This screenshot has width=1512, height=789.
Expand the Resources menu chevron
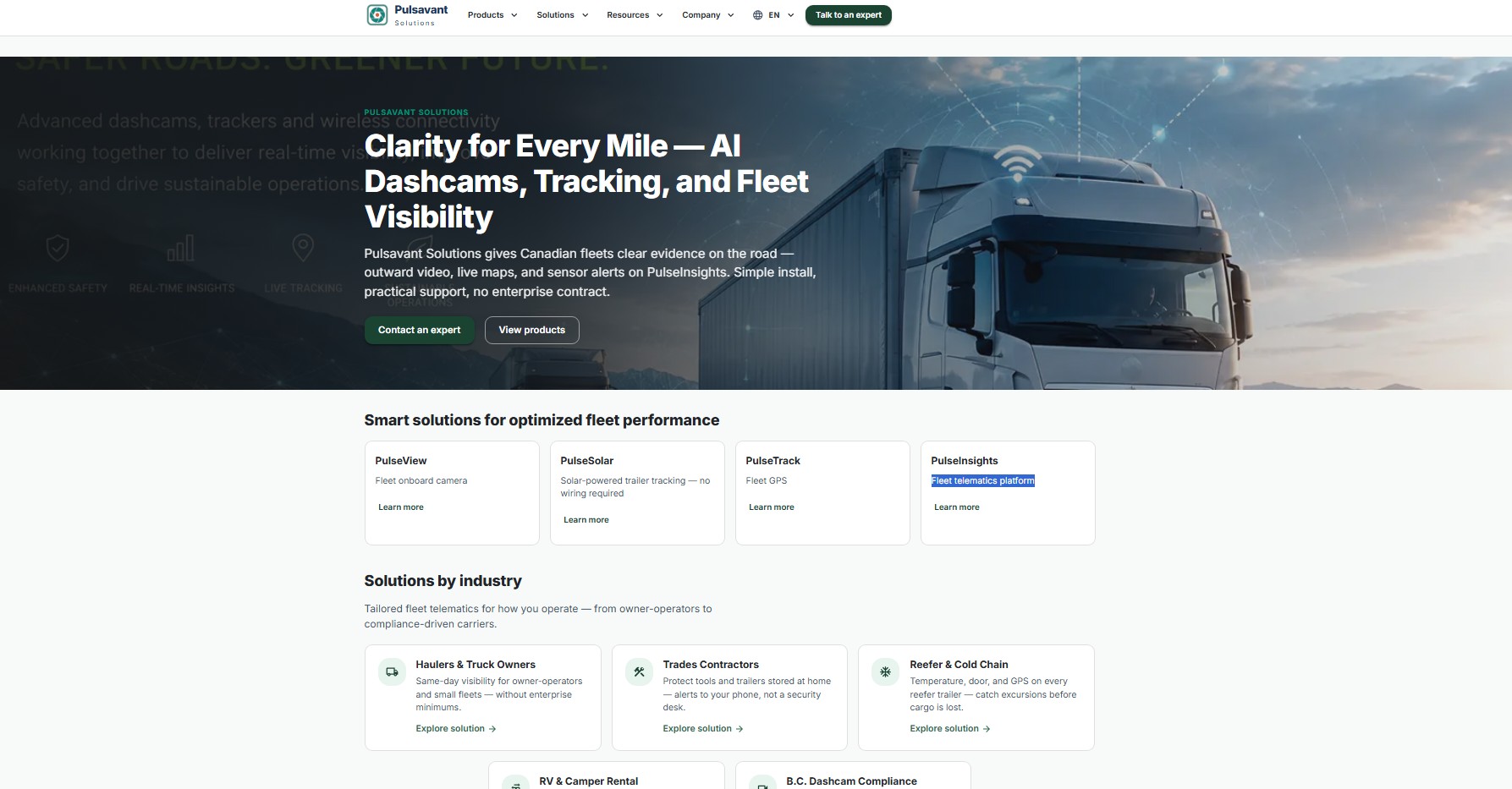click(660, 15)
